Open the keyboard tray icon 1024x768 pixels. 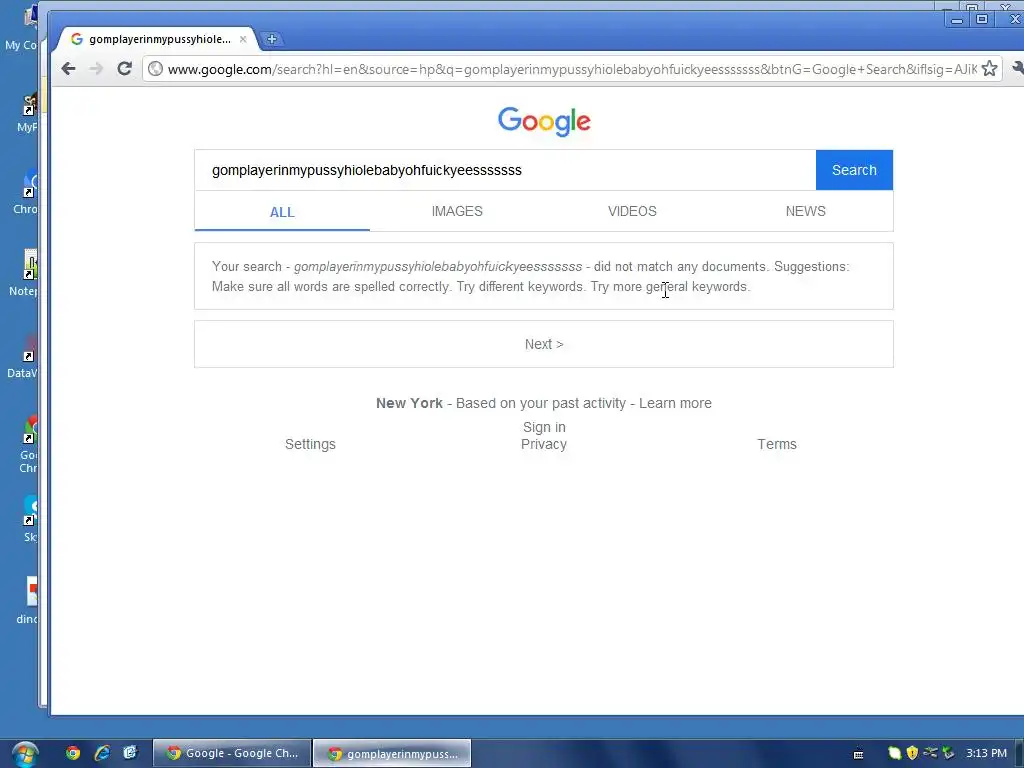859,754
